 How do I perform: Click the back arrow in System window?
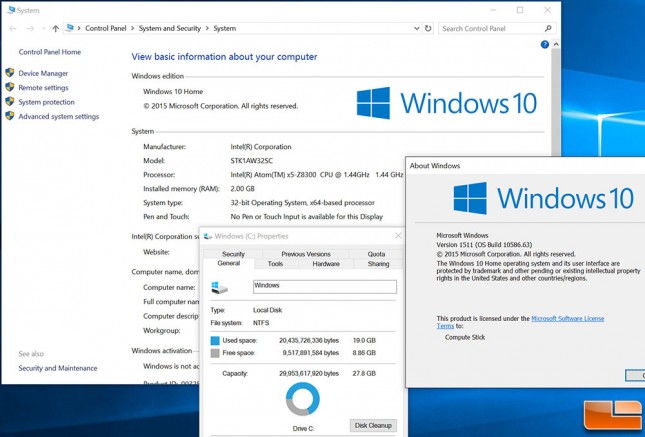pos(13,28)
